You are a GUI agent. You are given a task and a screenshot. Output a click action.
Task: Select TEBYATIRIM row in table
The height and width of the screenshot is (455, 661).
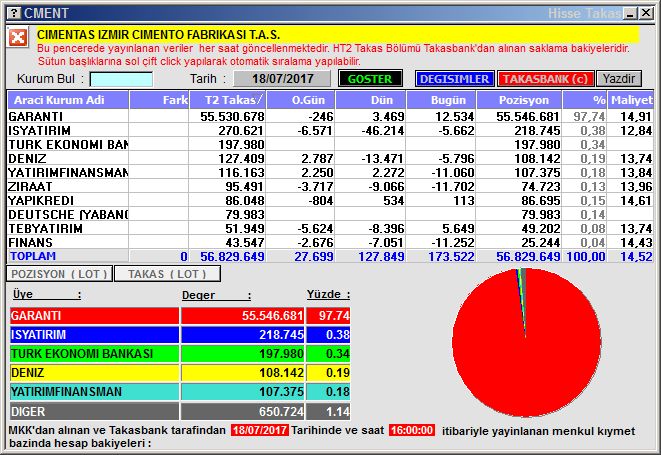[x=330, y=228]
